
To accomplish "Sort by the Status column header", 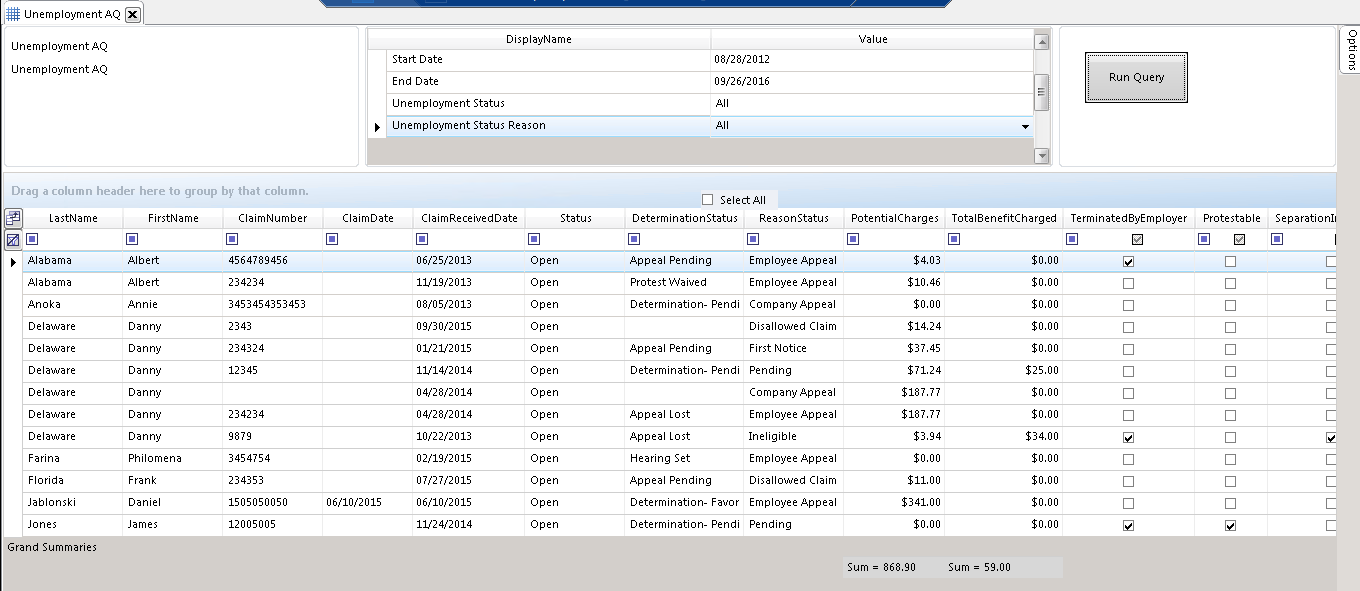I will tap(575, 218).
